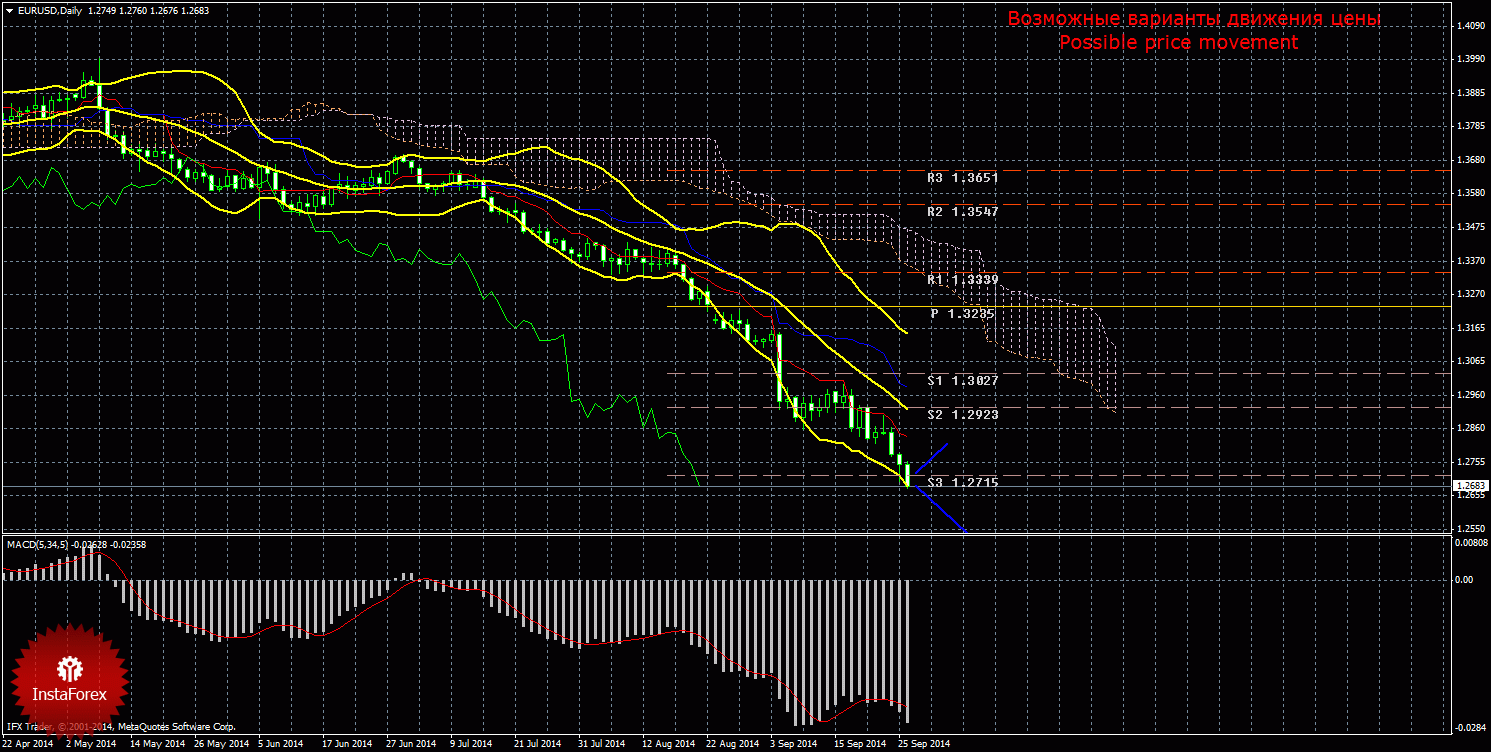Screen dimensions: 1491x752
Task: Click the S1 1.3027 support label
Action: 963,381
